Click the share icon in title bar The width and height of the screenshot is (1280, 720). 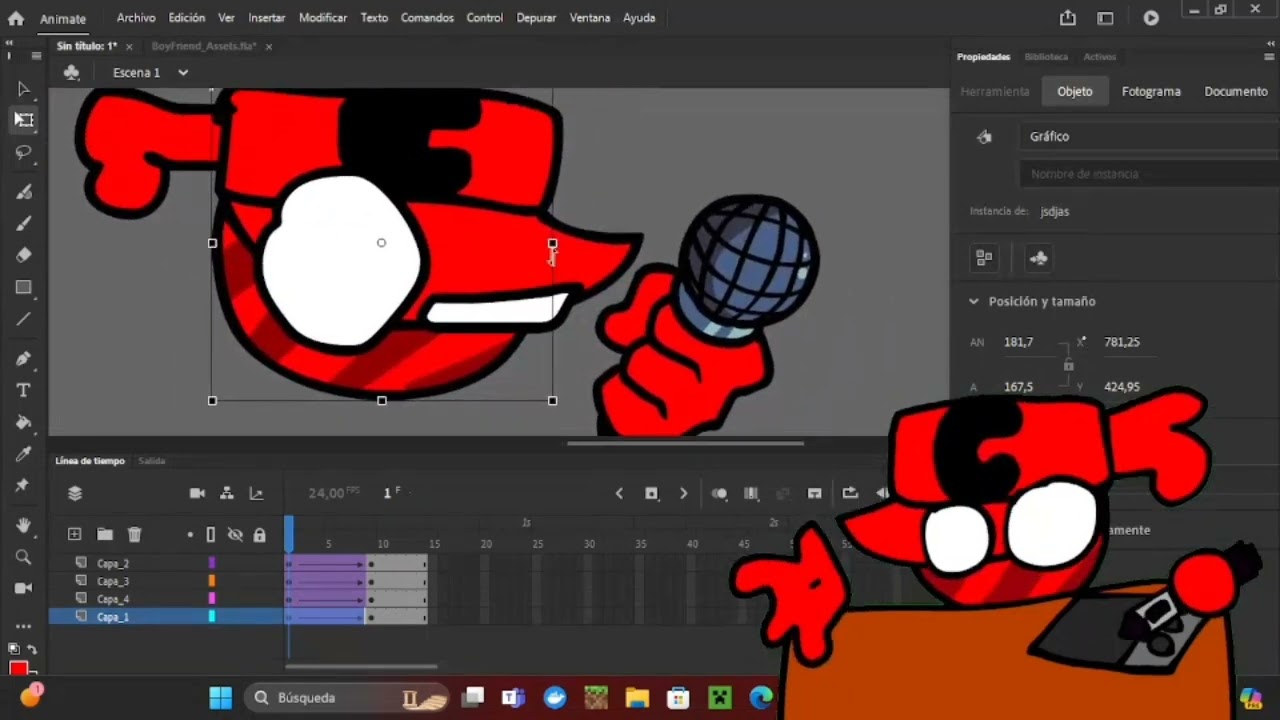tap(1068, 18)
